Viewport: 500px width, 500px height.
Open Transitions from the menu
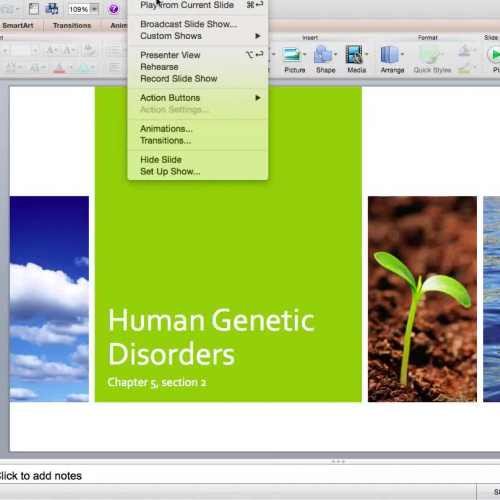coord(198,140)
